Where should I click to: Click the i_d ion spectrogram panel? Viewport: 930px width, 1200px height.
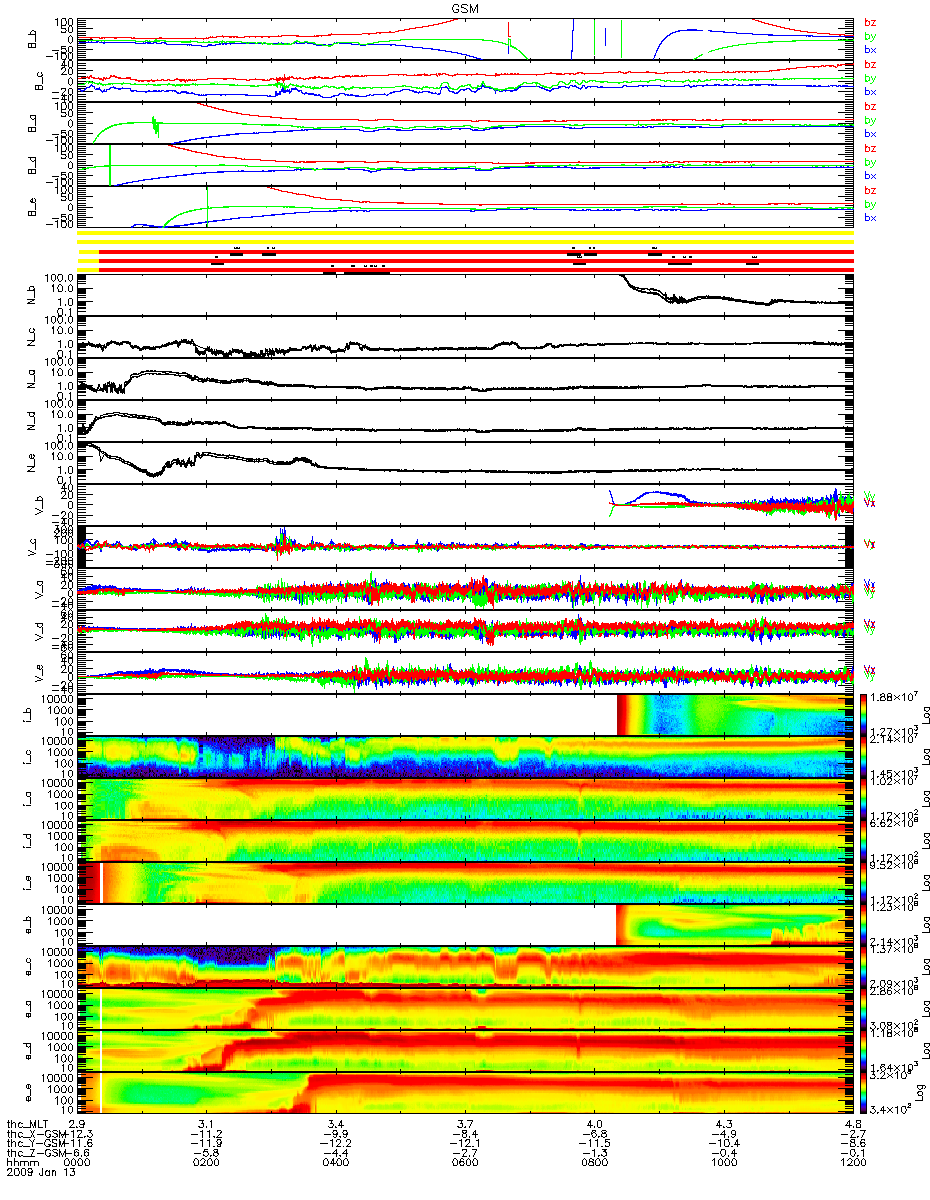pyautogui.click(x=466, y=841)
